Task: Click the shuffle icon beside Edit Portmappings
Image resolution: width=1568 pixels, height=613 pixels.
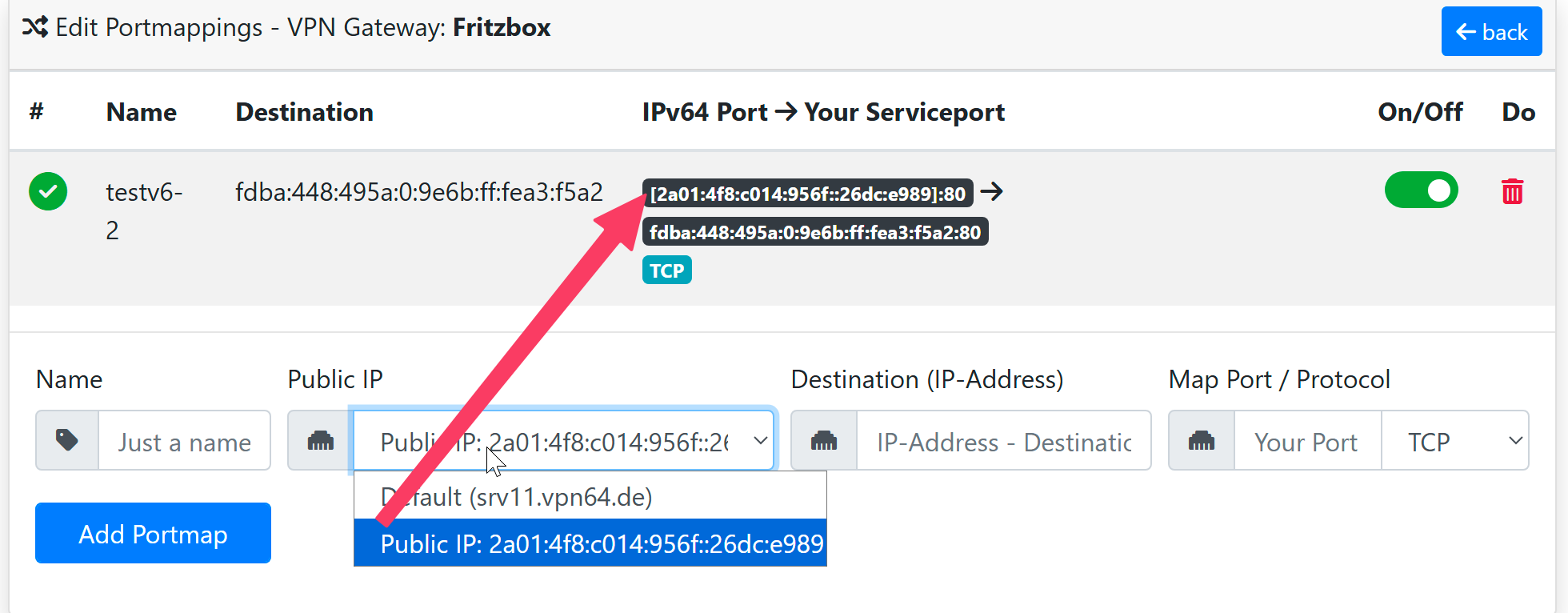Action: coord(35,28)
